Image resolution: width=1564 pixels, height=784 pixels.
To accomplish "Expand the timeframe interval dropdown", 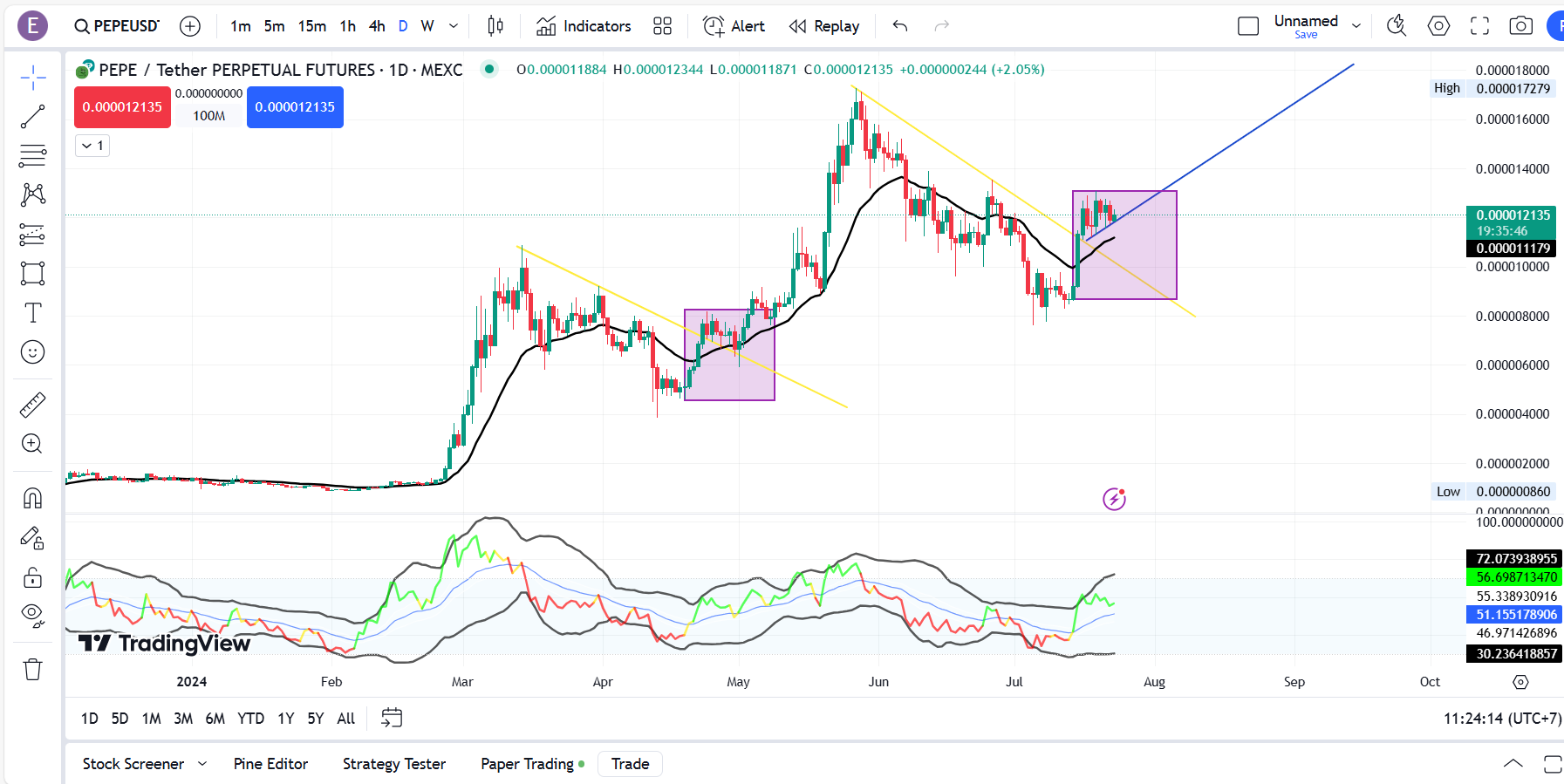I will 454,26.
